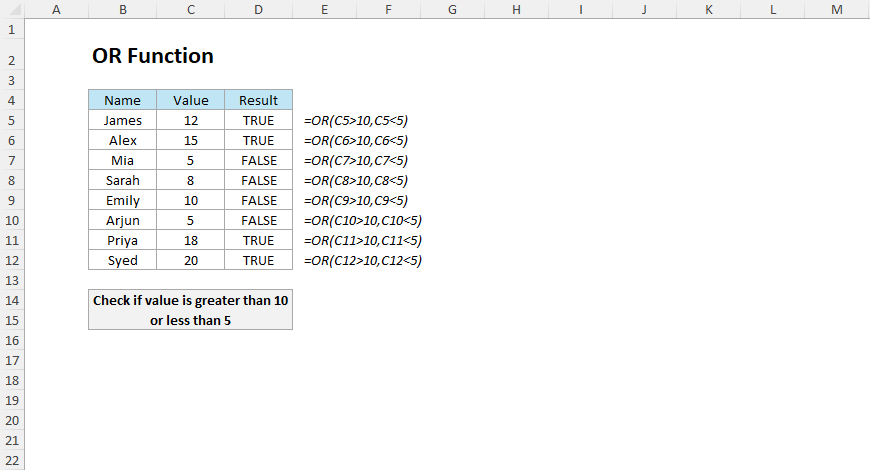Select column C header

pos(191,9)
